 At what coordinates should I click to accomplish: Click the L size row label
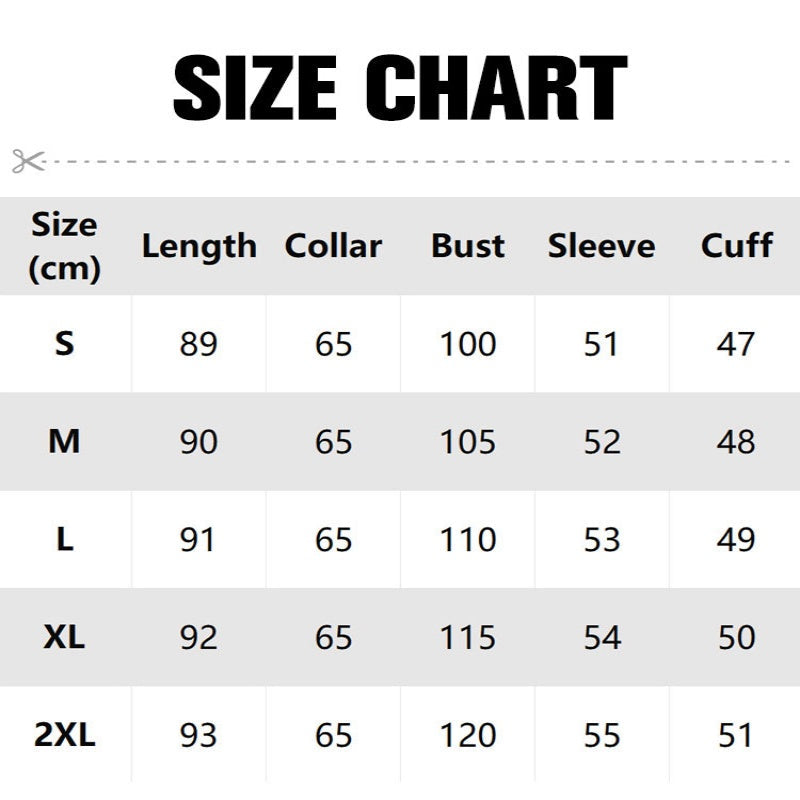point(65,540)
